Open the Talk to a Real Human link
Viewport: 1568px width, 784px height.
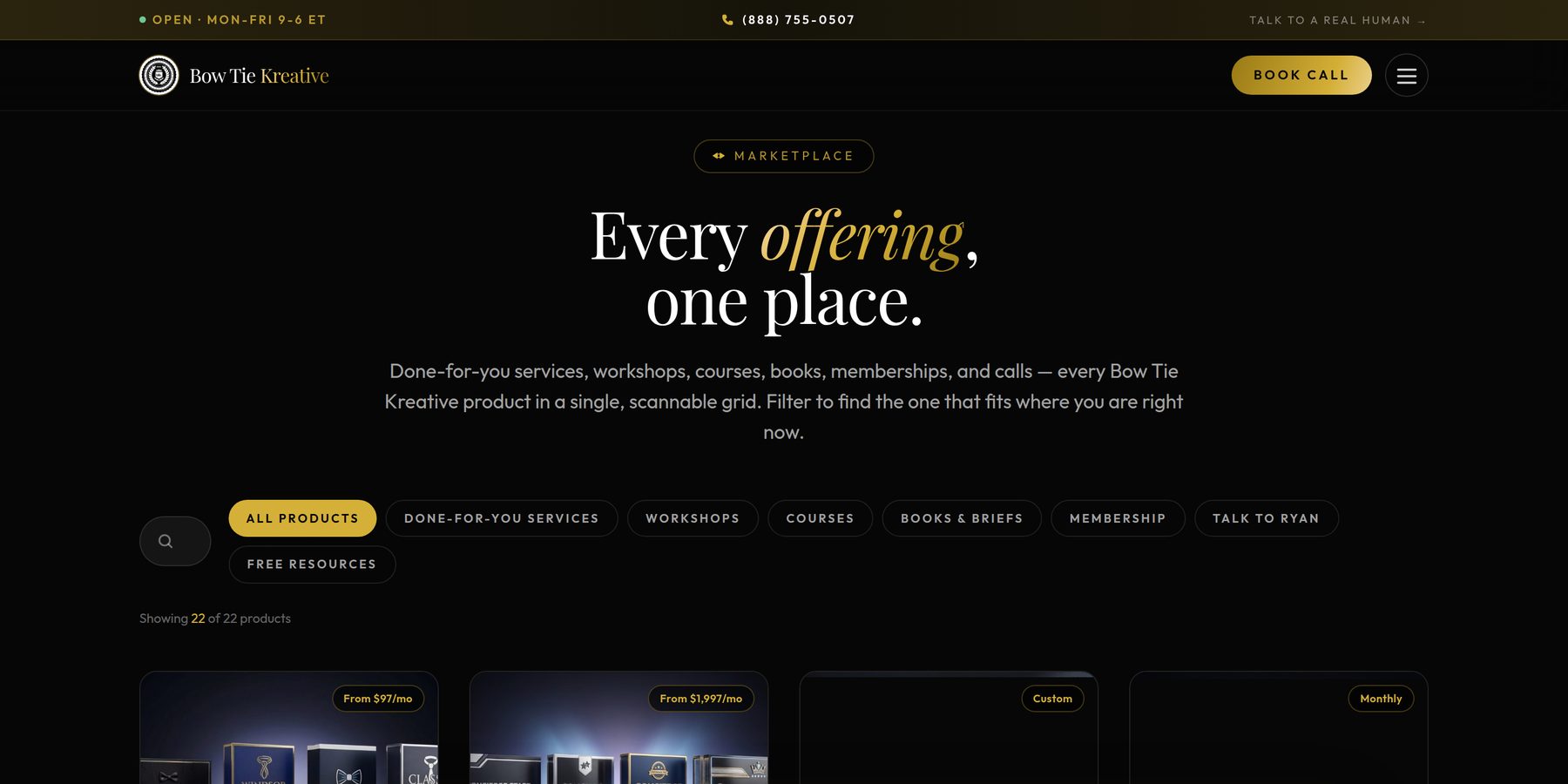click(1337, 20)
